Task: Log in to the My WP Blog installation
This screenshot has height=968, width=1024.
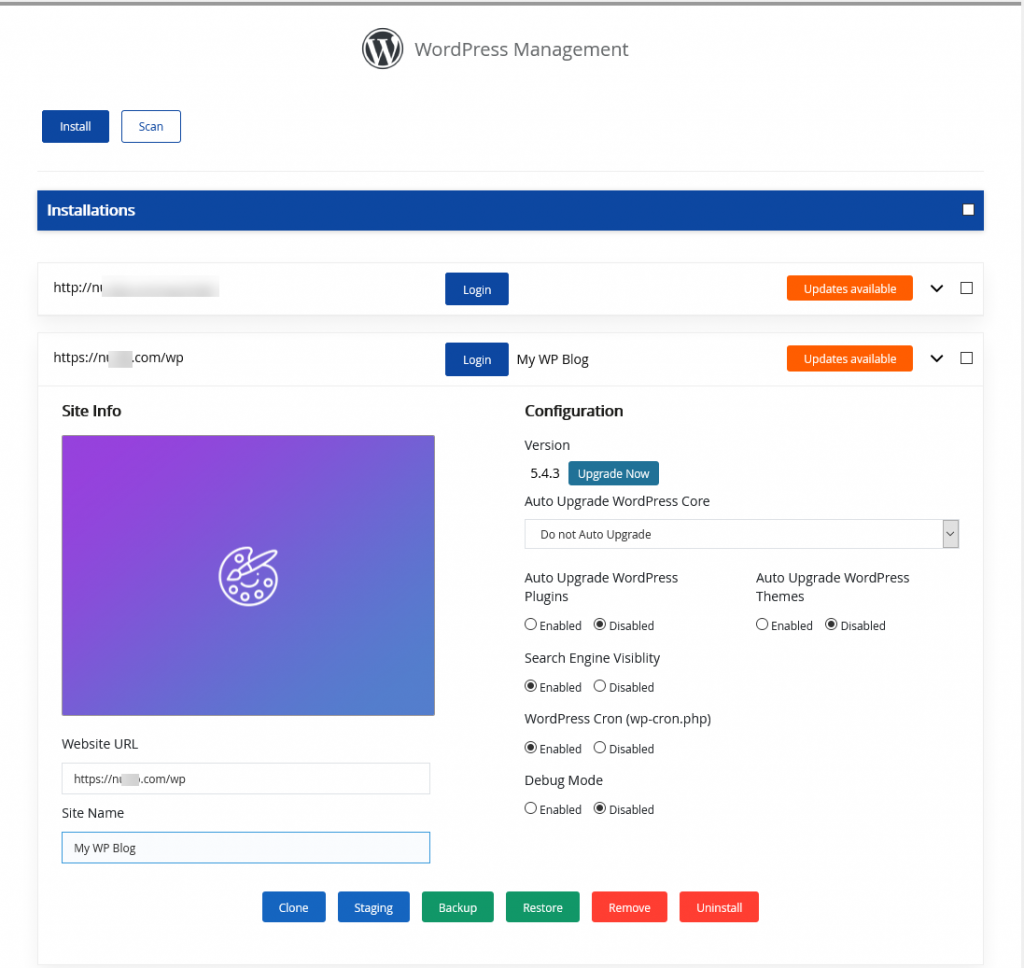Action: 477,359
